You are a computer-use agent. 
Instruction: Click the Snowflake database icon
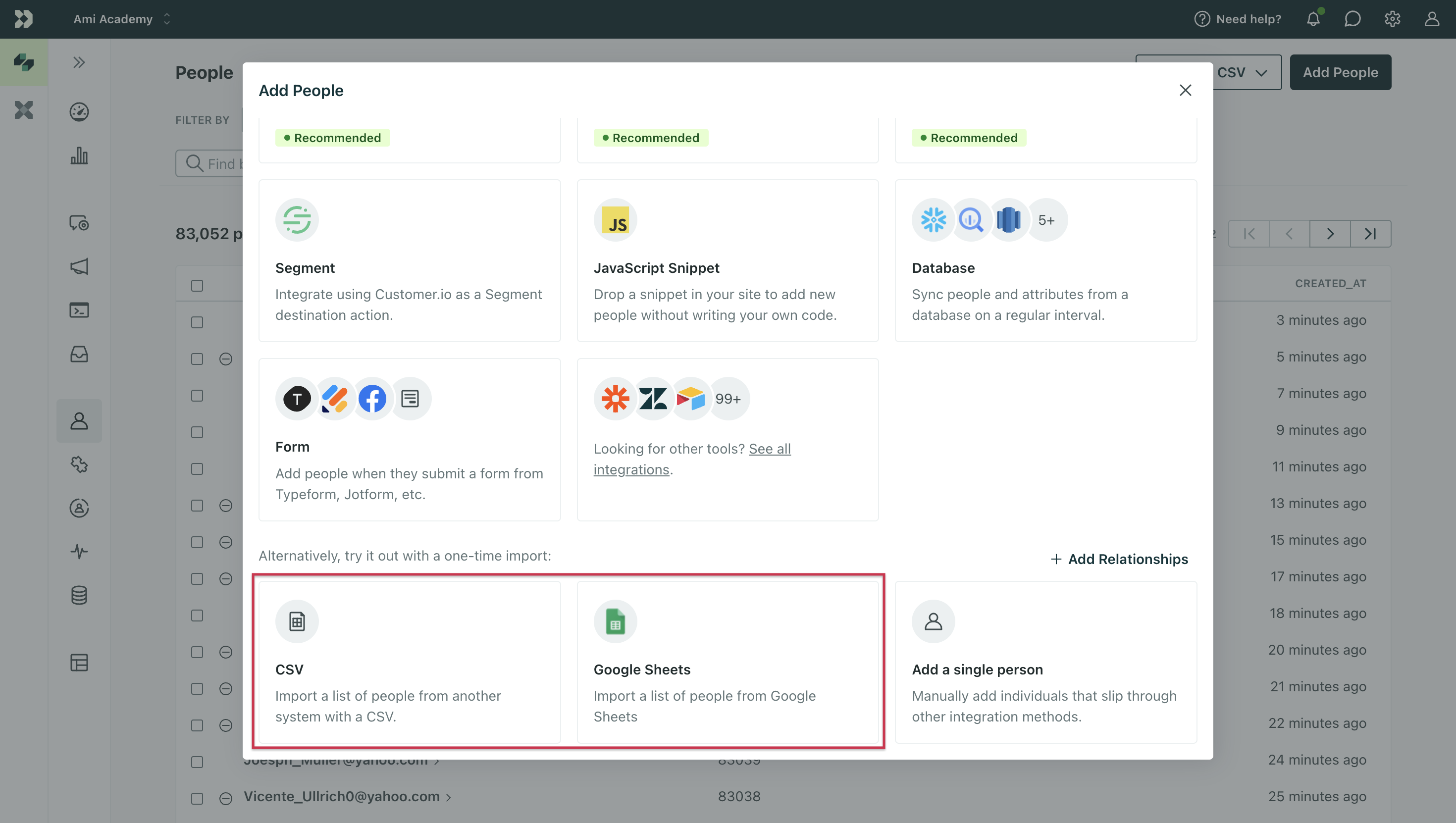coord(933,220)
